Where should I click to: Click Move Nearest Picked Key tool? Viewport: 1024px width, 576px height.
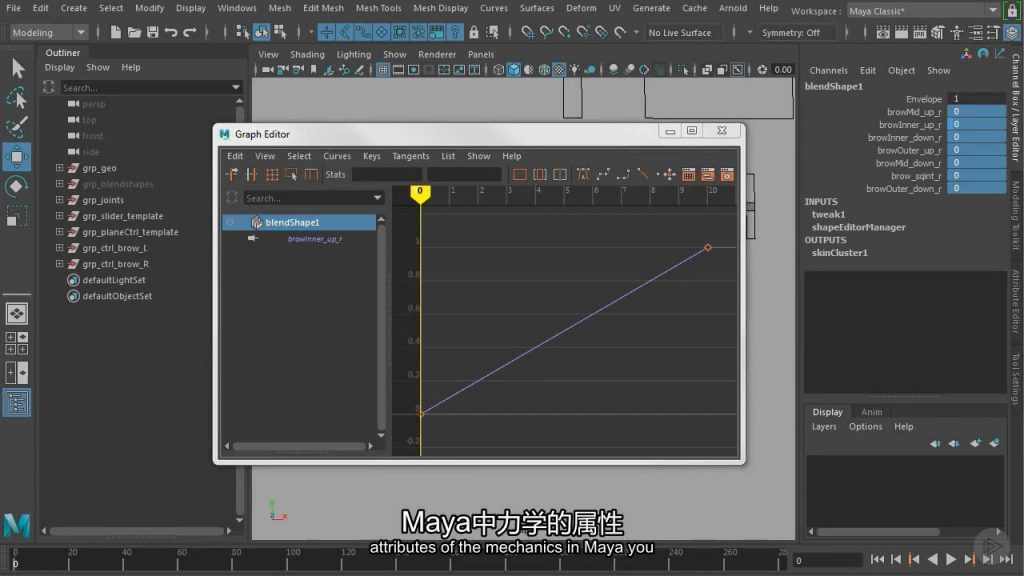click(x=232, y=174)
